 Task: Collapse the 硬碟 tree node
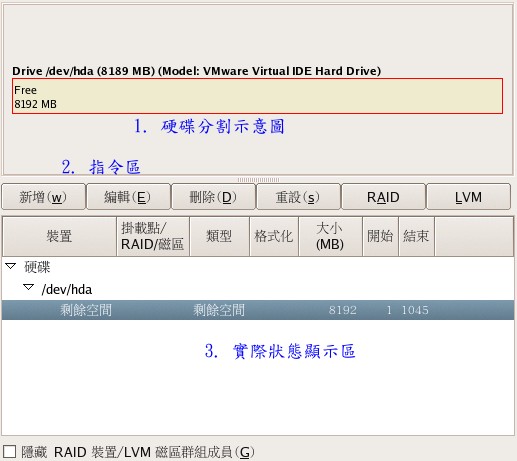11,266
